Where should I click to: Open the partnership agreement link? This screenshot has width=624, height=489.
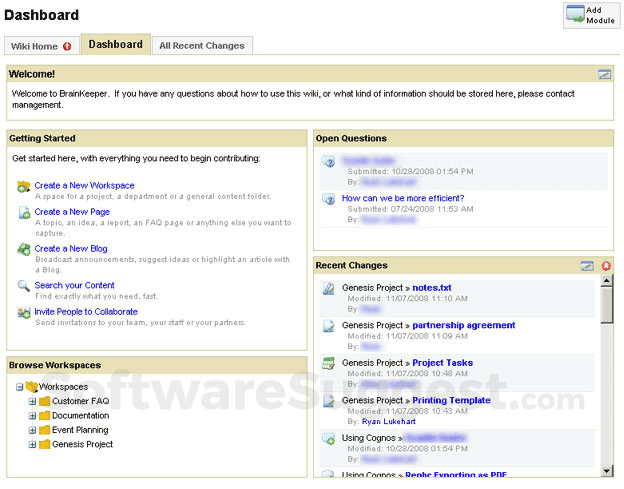click(463, 325)
